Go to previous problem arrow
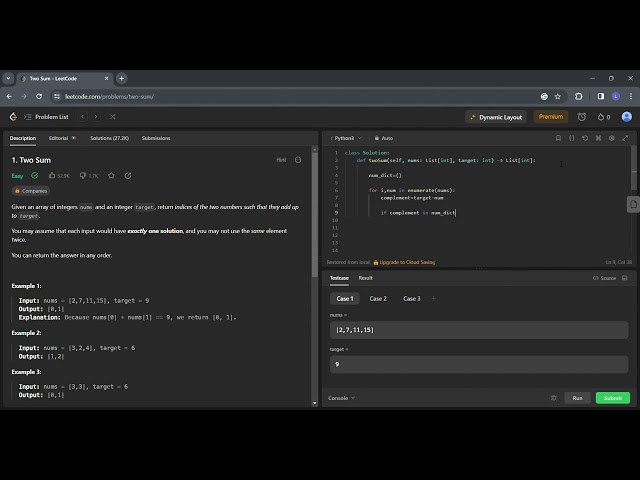 tap(82, 117)
